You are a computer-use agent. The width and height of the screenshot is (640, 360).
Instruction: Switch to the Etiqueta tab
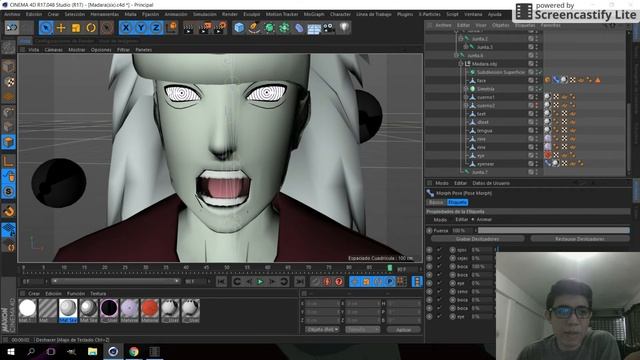[x=457, y=202]
